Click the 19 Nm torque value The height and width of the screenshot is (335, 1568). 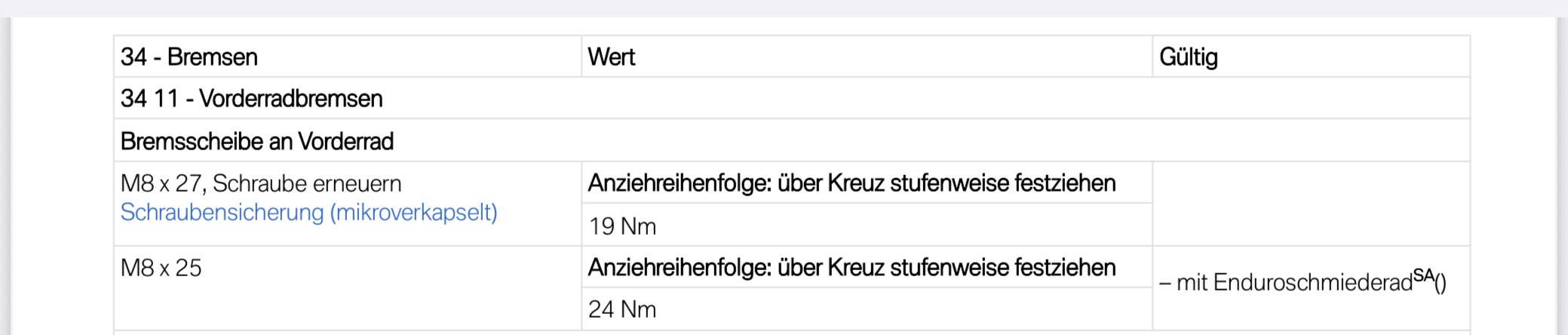[x=622, y=226]
